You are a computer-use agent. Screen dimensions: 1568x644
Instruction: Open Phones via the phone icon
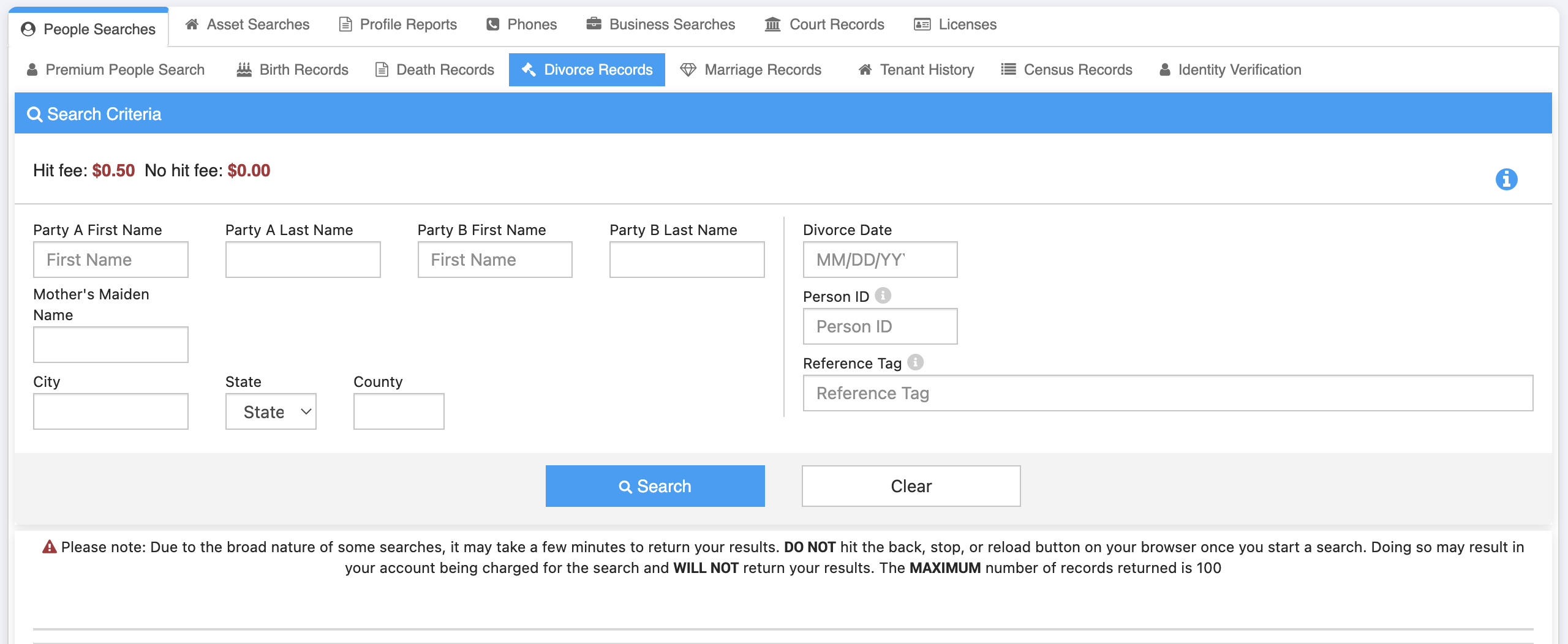[x=492, y=24]
